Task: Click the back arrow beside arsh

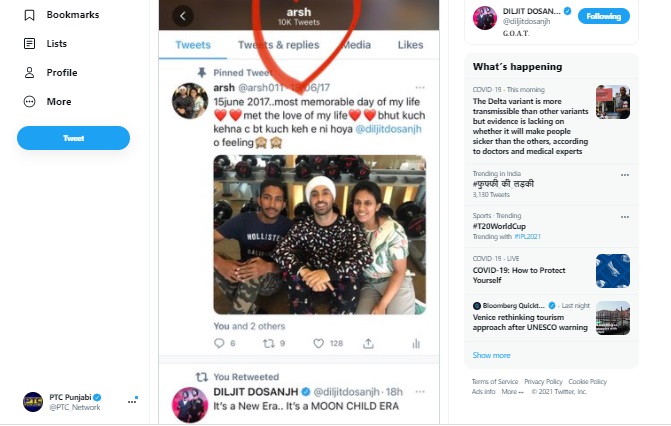Action: pos(182,16)
